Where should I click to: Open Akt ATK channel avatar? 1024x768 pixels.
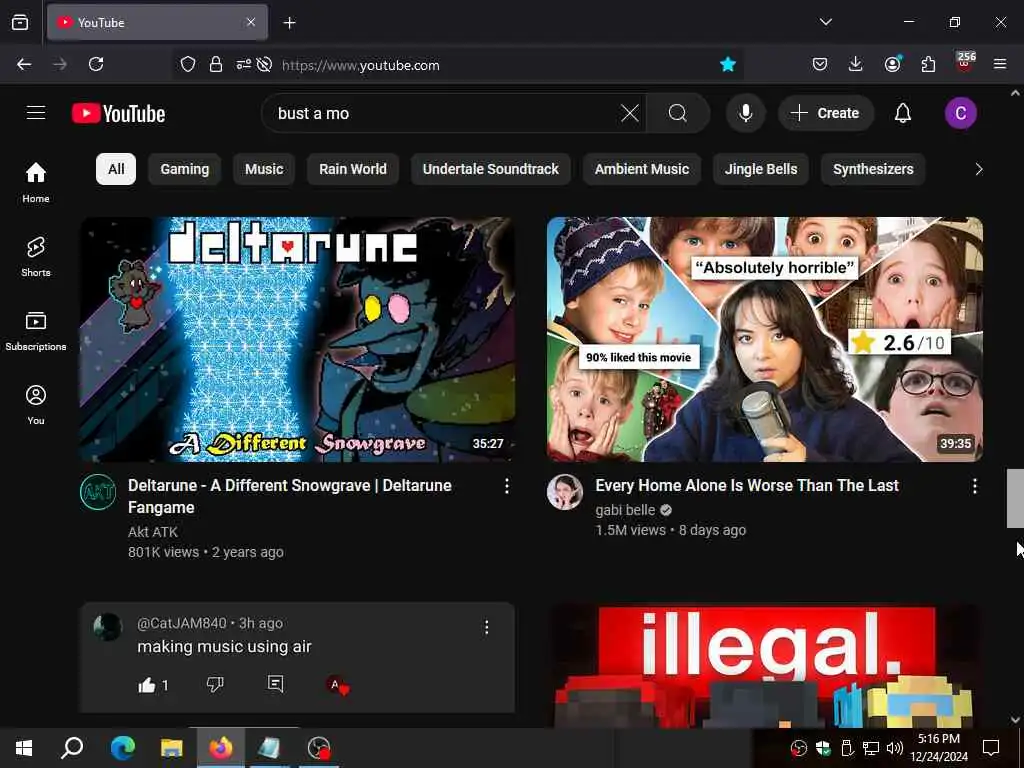(98, 492)
